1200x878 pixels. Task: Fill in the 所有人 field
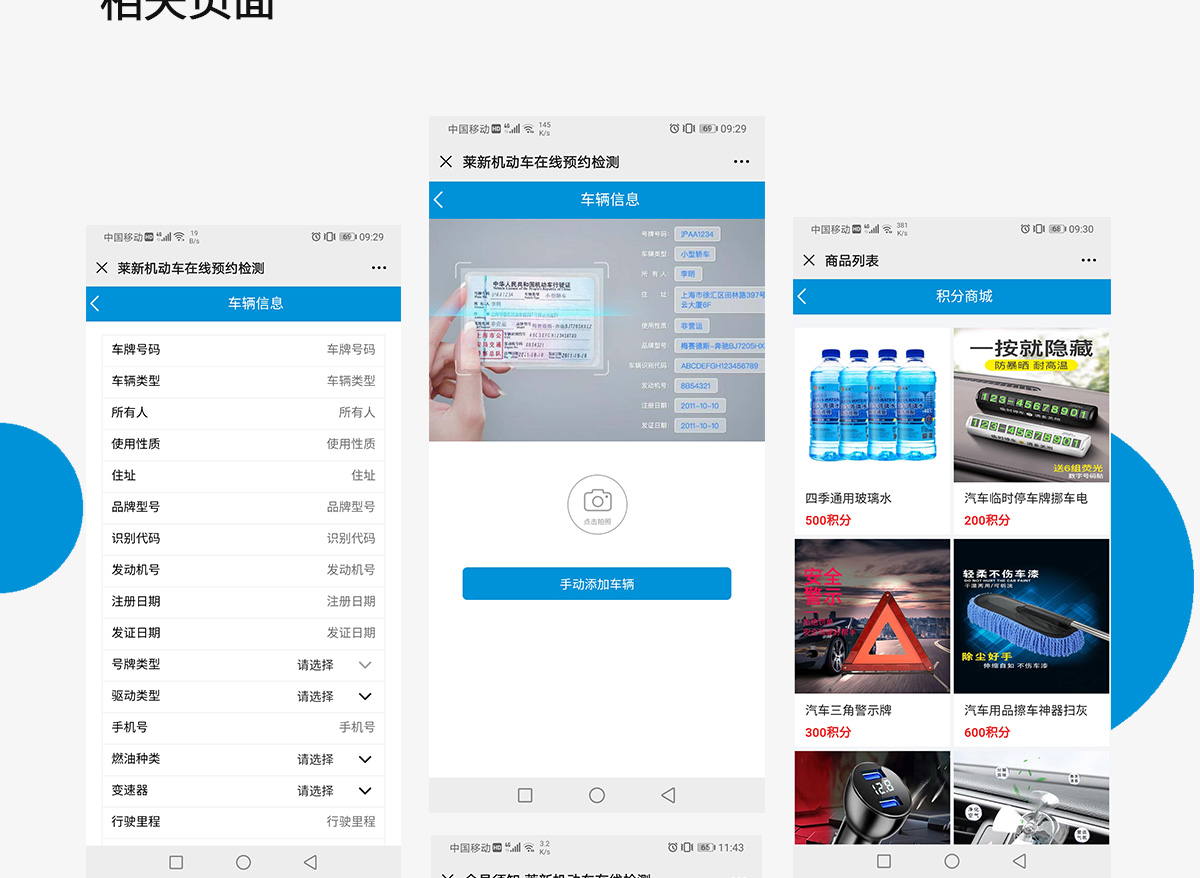pyautogui.click(x=243, y=412)
